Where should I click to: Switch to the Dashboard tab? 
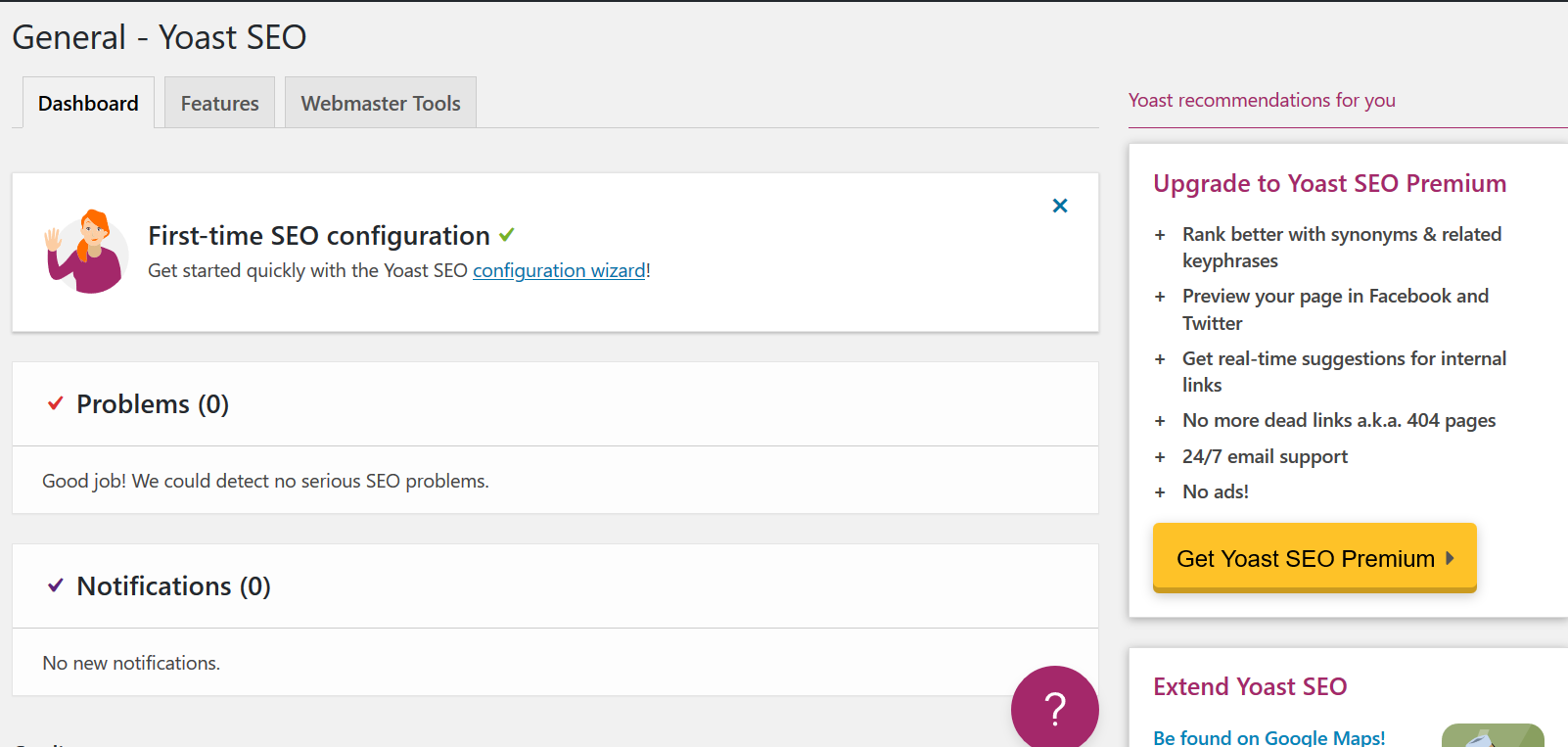coord(88,103)
